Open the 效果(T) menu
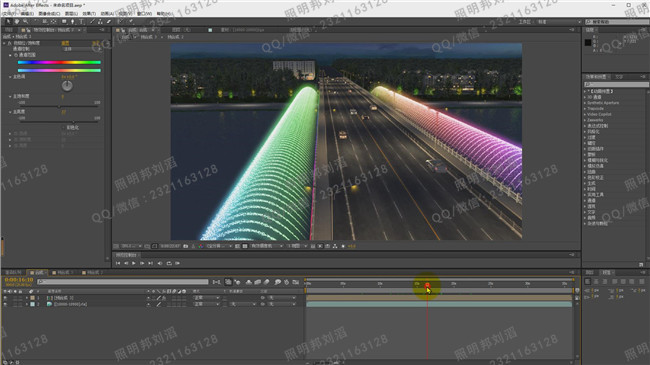The width and height of the screenshot is (650, 365). pos(89,14)
